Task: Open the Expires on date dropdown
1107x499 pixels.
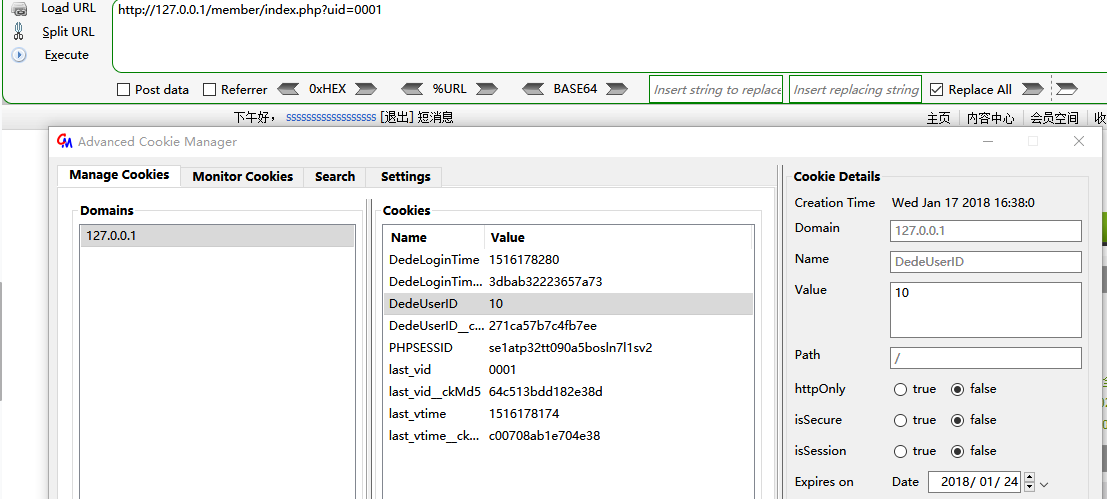Action: click(1045, 483)
